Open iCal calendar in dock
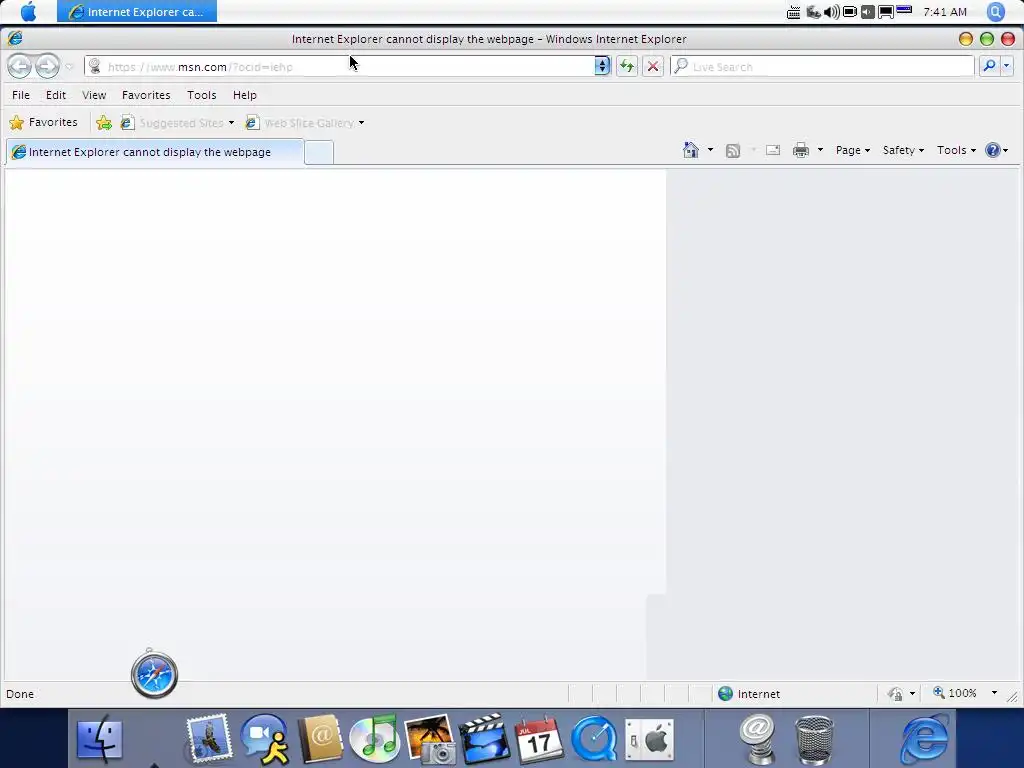Image resolution: width=1024 pixels, height=768 pixels. click(x=539, y=739)
